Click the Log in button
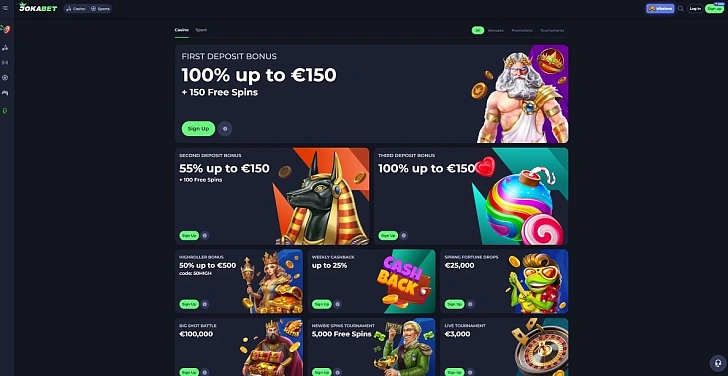728x376 pixels. [x=695, y=8]
